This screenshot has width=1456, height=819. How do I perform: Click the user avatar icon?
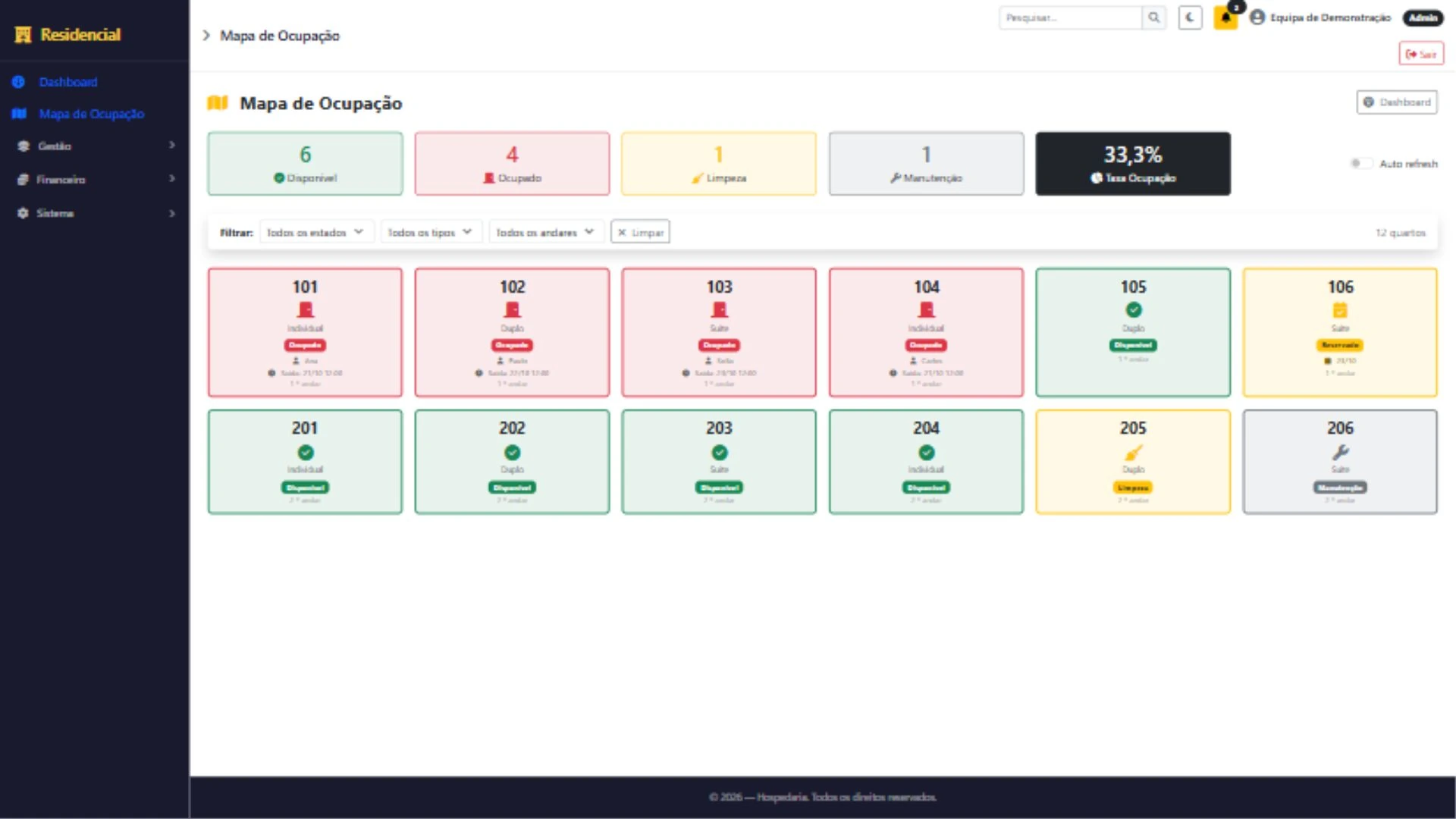click(1257, 17)
